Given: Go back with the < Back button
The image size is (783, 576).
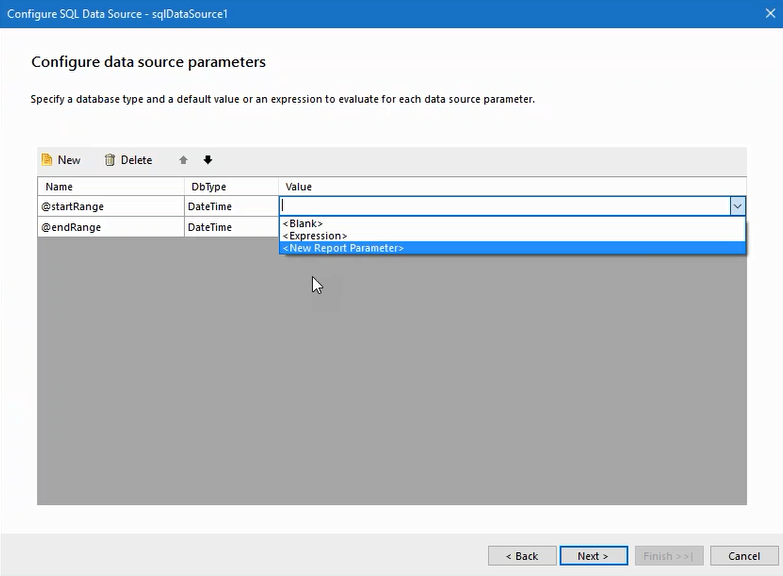Looking at the screenshot, I should coord(522,556).
